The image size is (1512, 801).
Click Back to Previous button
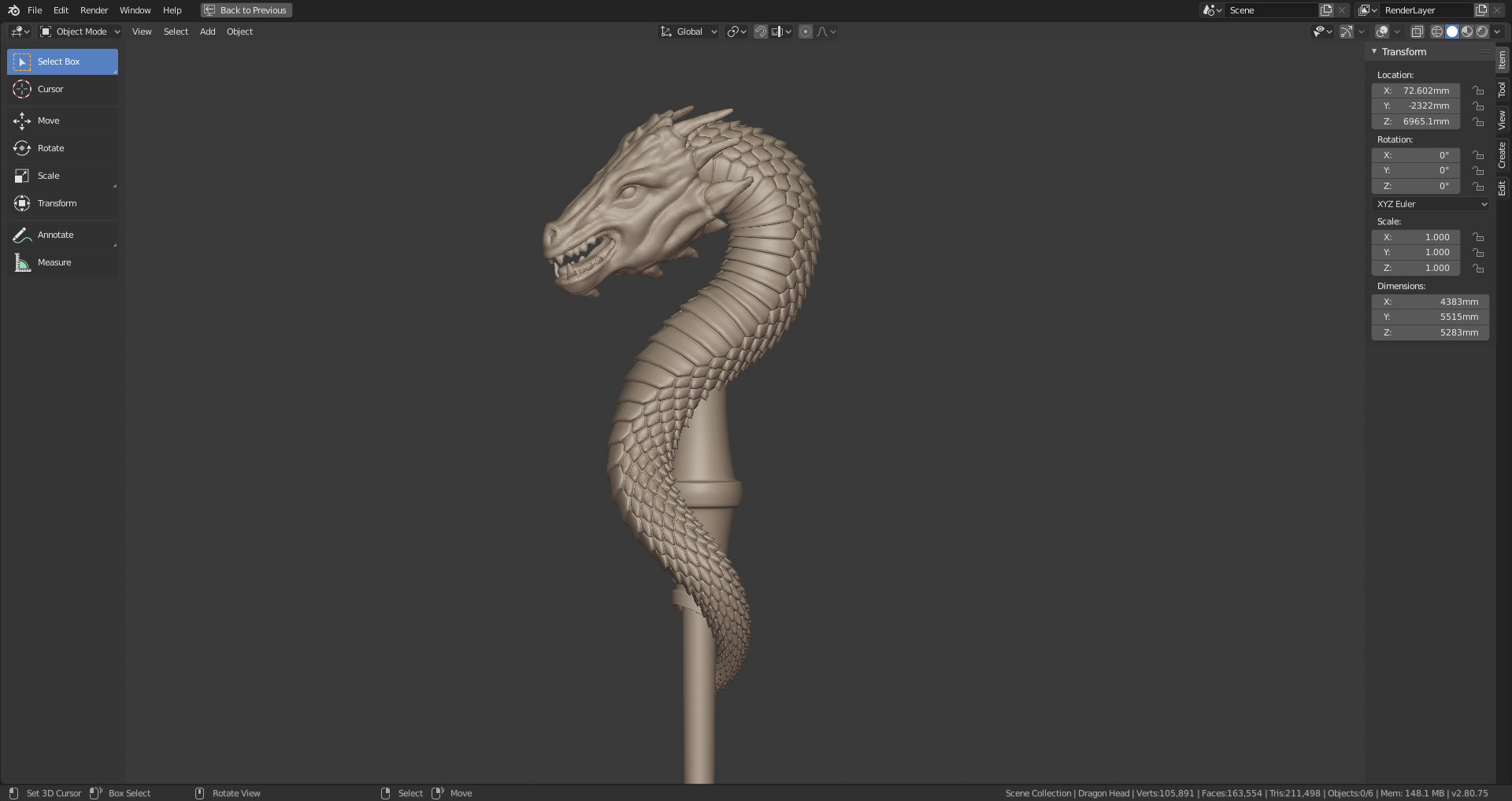click(x=246, y=10)
